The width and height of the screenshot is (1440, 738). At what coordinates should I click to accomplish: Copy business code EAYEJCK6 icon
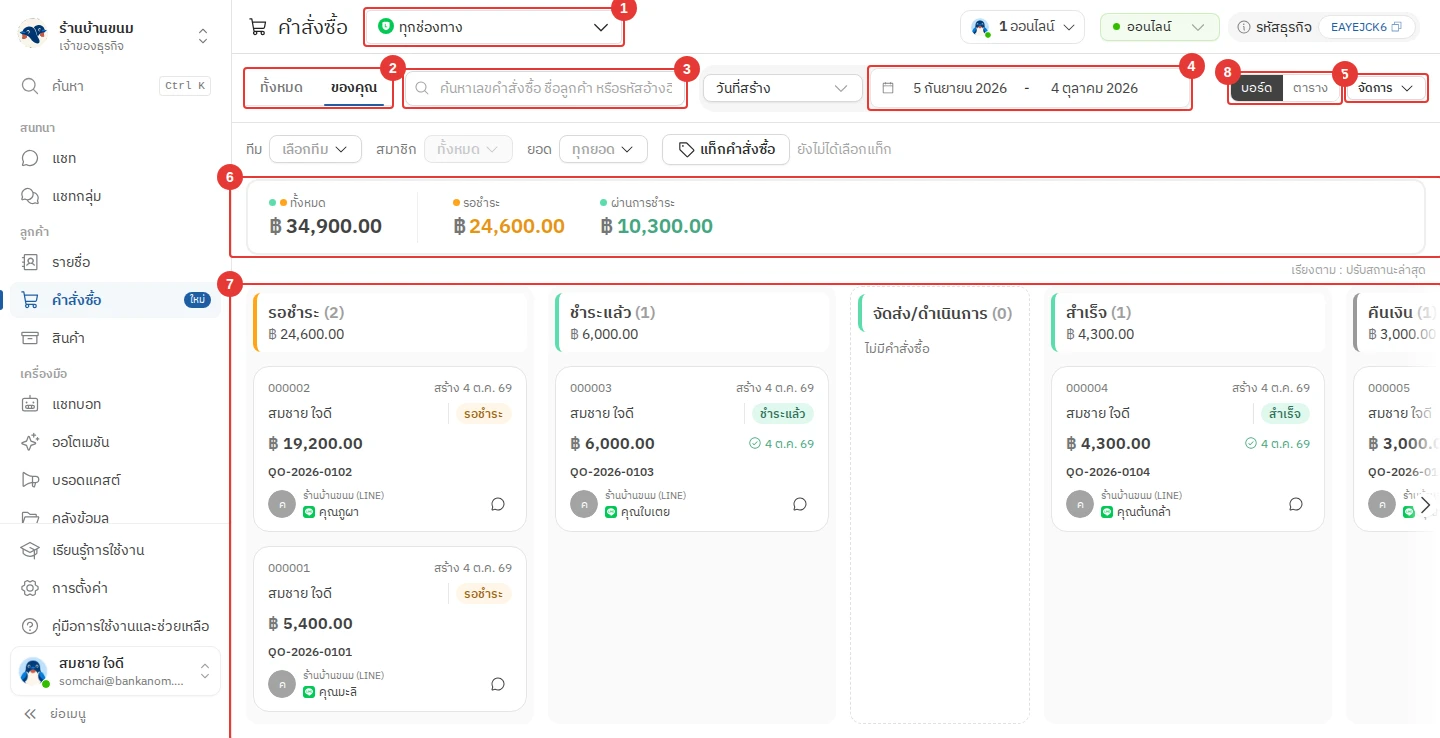click(1397, 27)
